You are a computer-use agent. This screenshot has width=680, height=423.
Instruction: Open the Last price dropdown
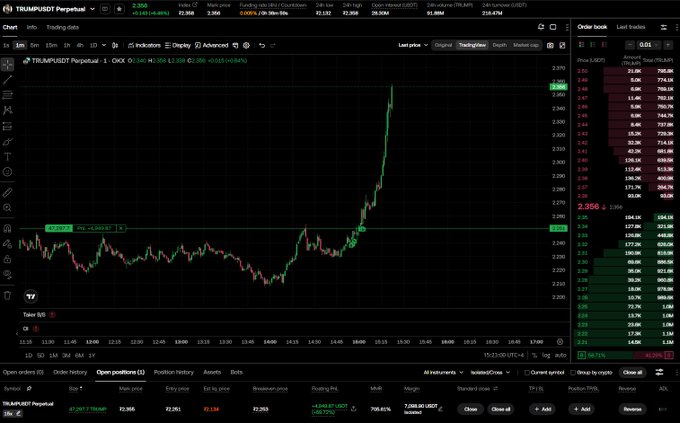[x=413, y=45]
